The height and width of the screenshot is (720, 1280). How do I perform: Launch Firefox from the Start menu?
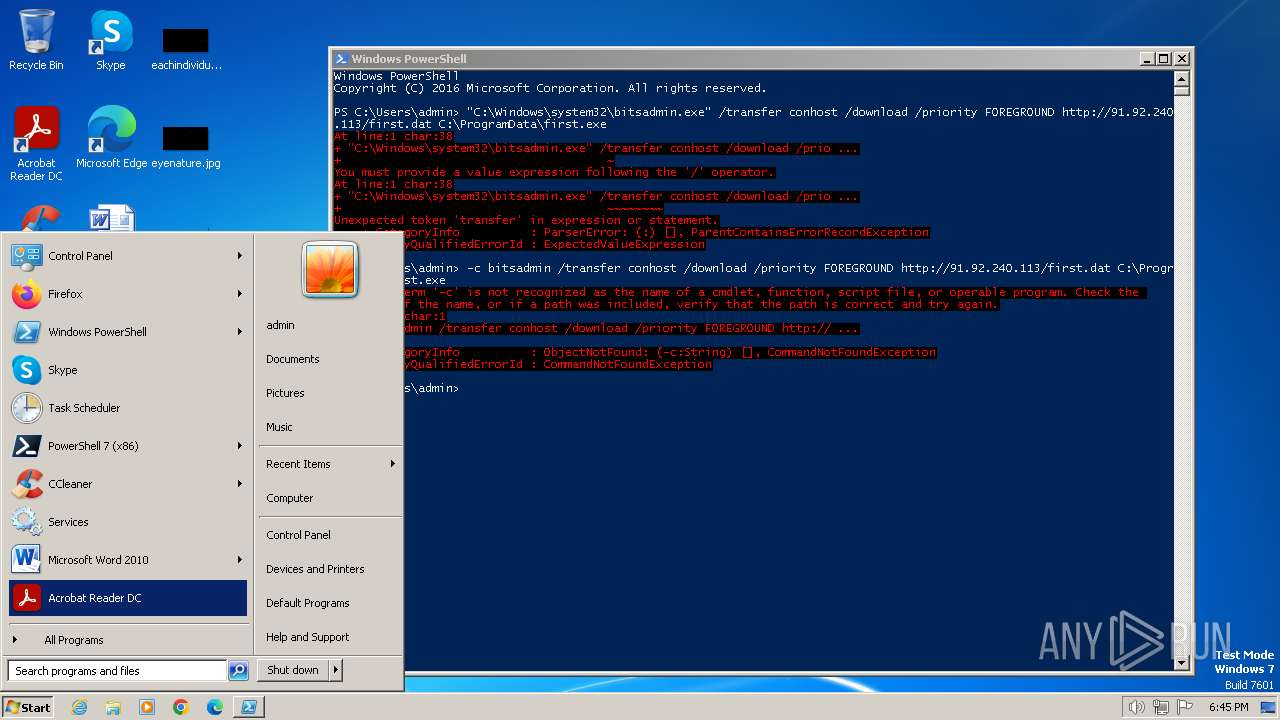(128, 294)
